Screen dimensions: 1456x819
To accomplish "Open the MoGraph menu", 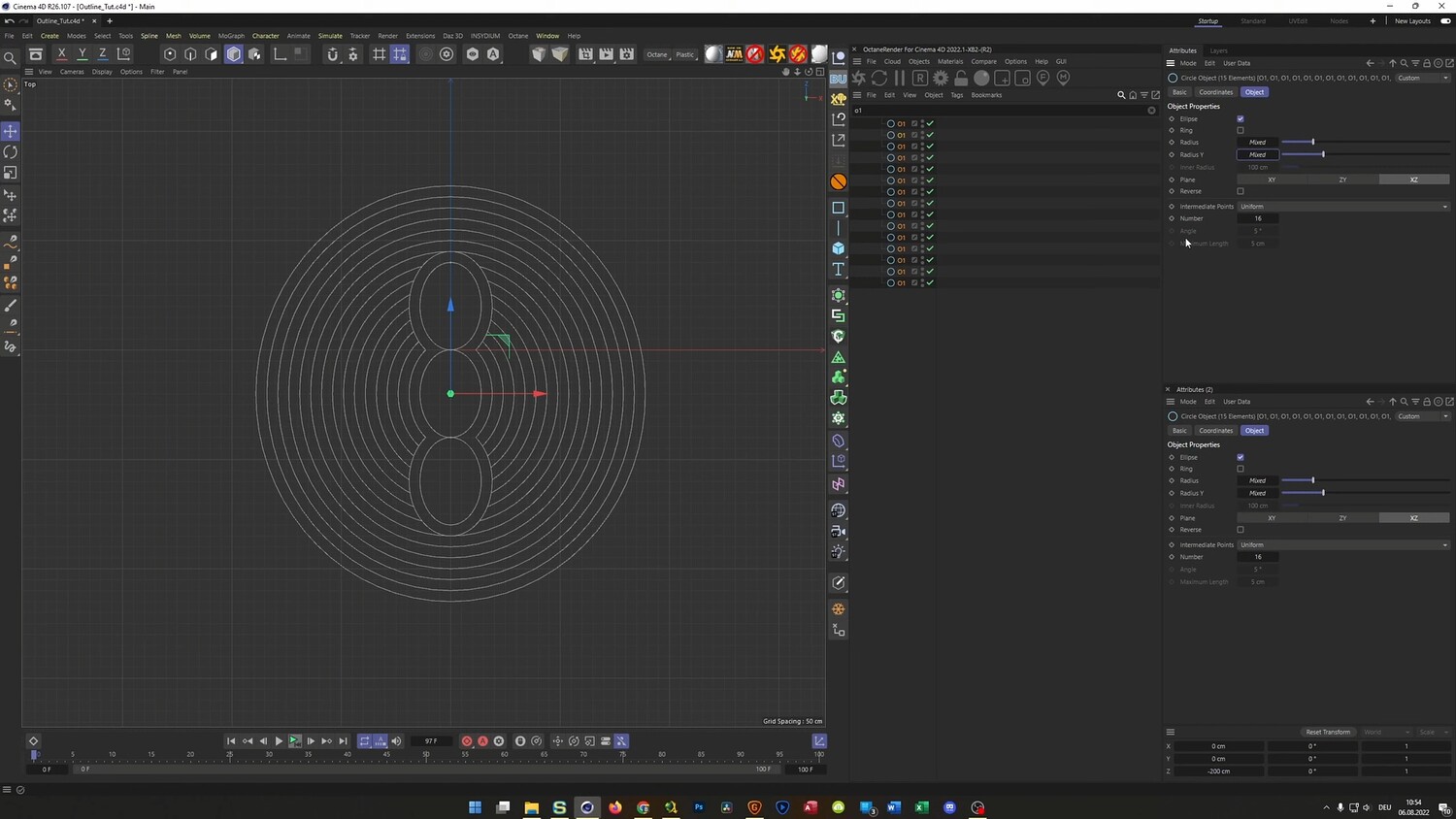I will tap(231, 36).
